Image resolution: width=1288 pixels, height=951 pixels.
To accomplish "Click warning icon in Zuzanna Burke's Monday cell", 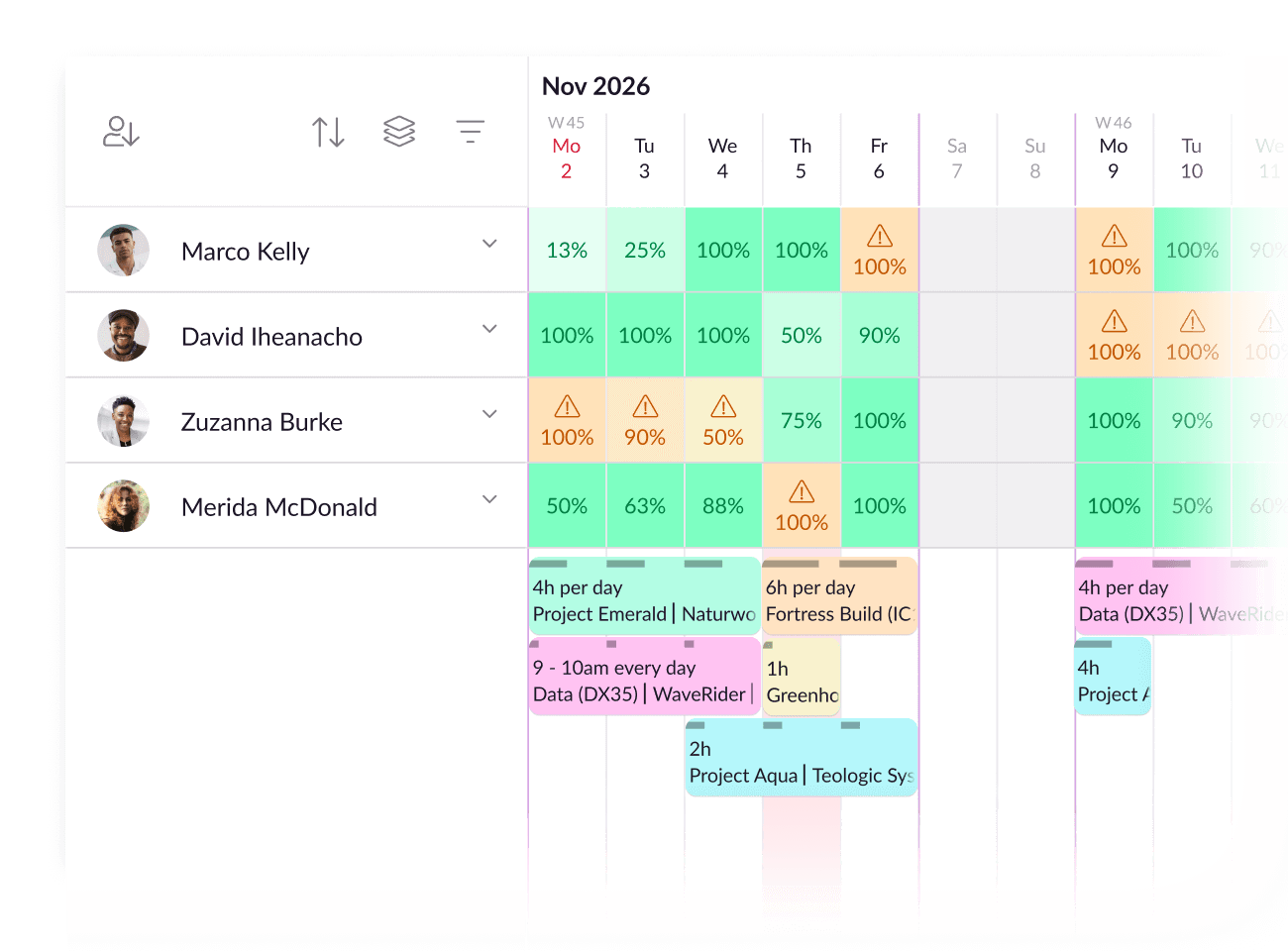I will [x=567, y=406].
